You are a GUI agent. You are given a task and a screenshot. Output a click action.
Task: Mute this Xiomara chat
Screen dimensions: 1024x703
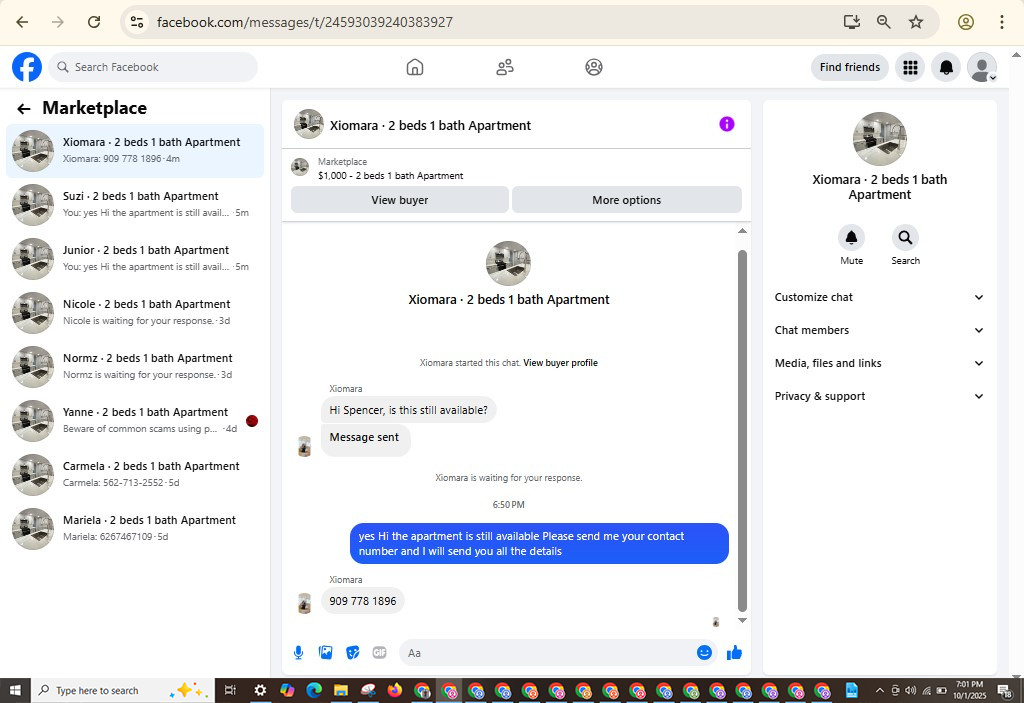point(852,238)
